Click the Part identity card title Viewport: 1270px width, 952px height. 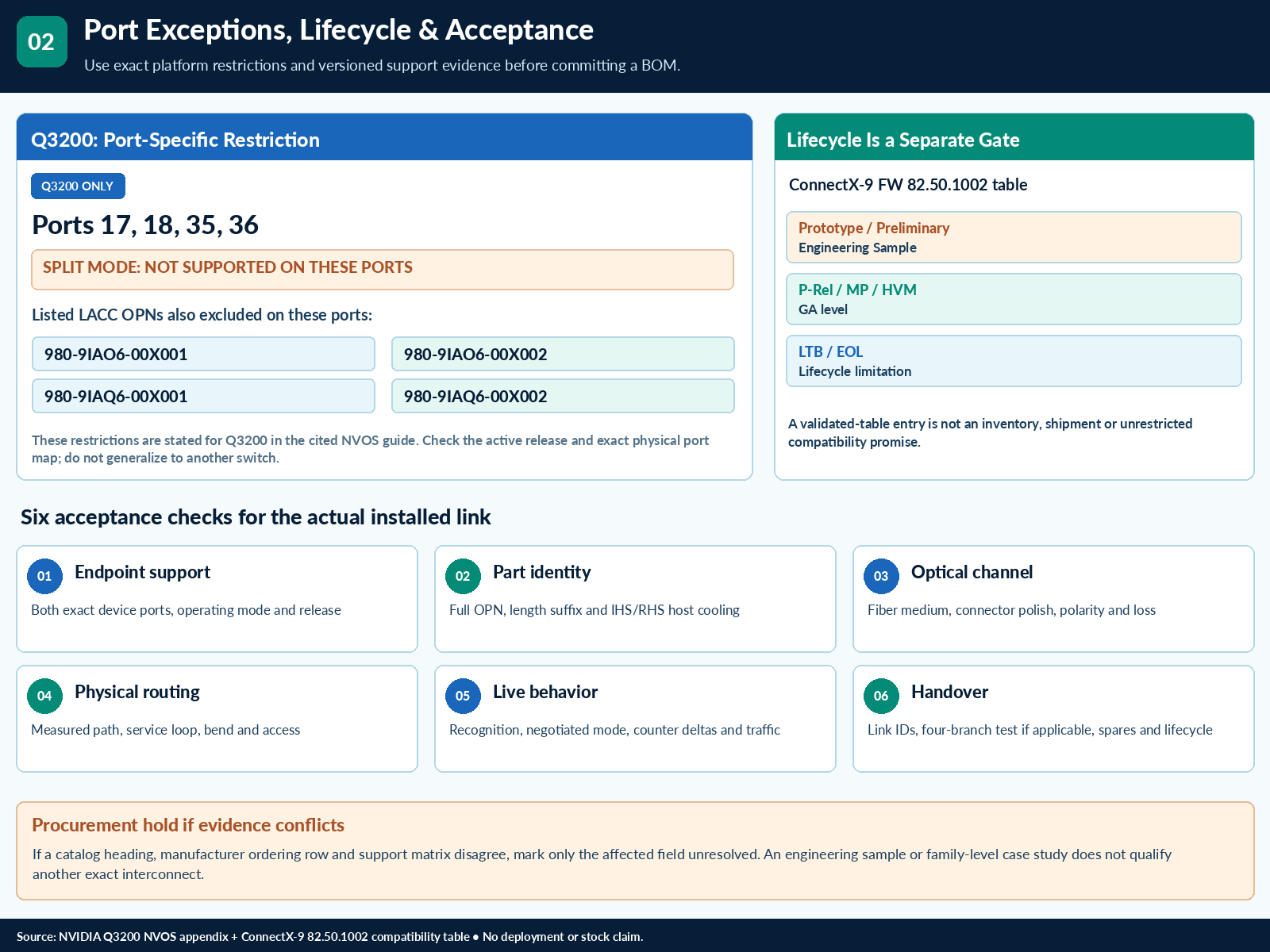(542, 572)
